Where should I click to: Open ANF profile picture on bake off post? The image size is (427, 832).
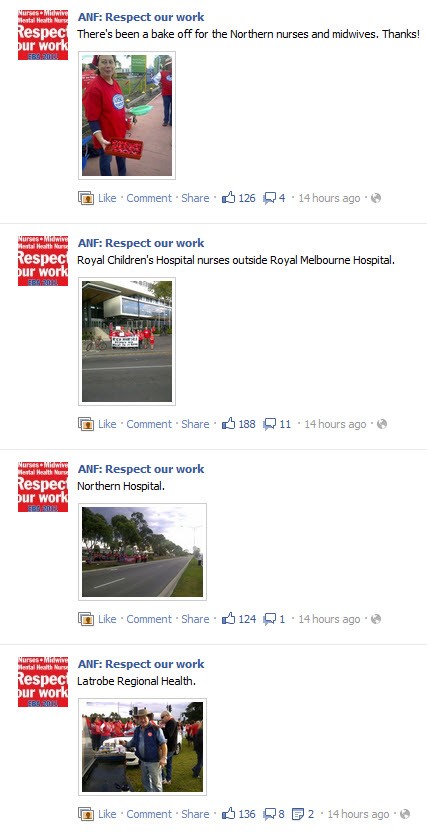(x=43, y=35)
